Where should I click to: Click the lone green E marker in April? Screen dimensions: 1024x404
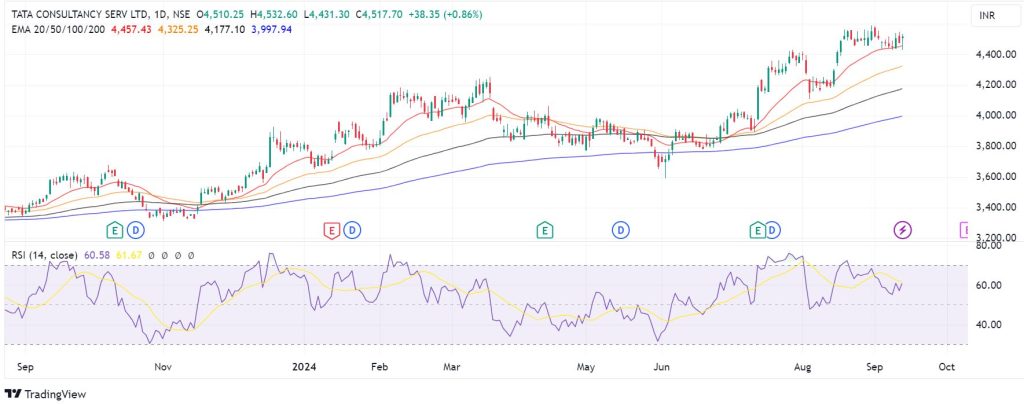point(545,230)
